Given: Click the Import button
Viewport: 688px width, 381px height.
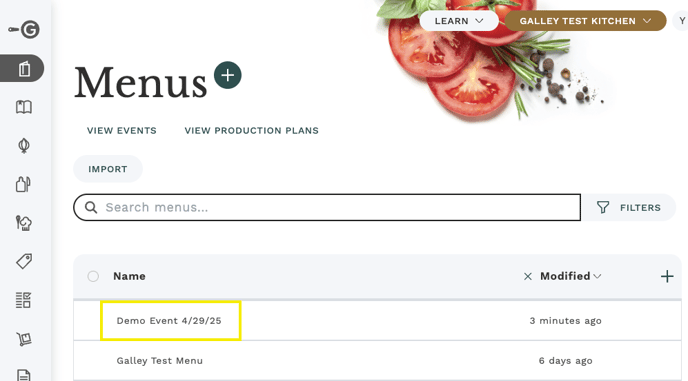Looking at the screenshot, I should [108, 169].
